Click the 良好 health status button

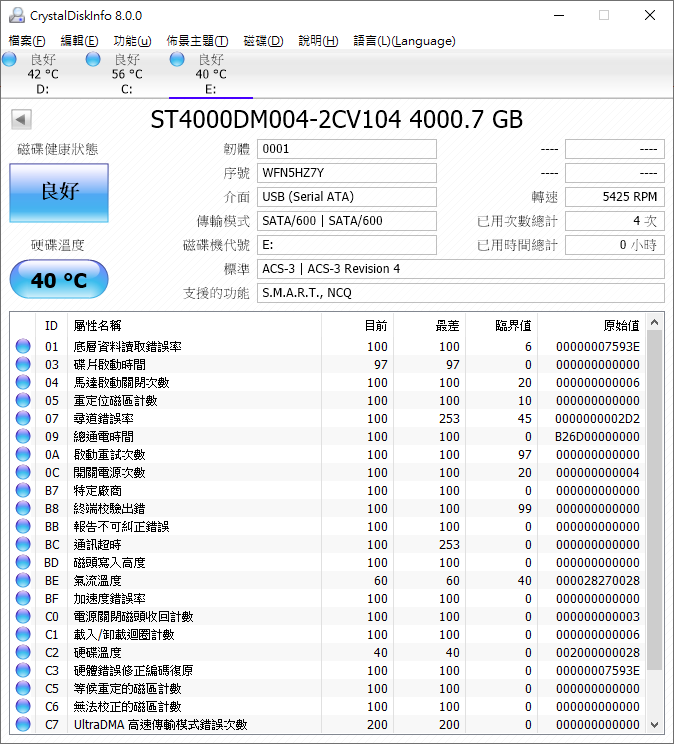coord(59,193)
